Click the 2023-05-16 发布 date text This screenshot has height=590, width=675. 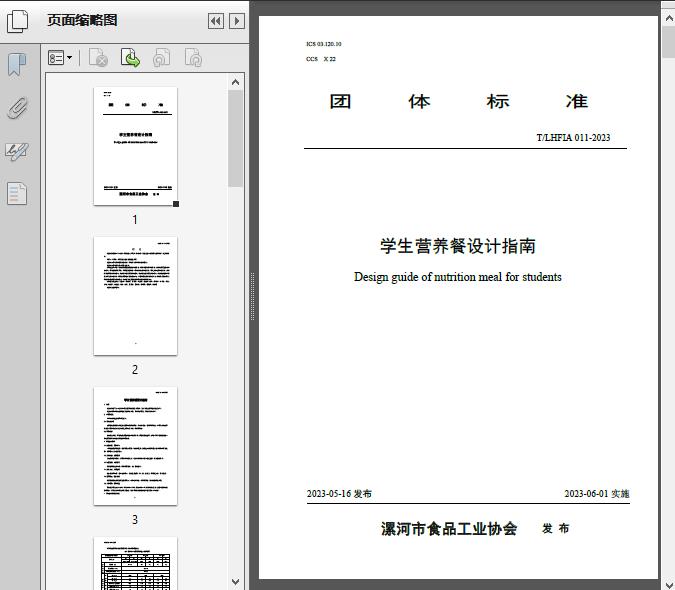pos(339,494)
